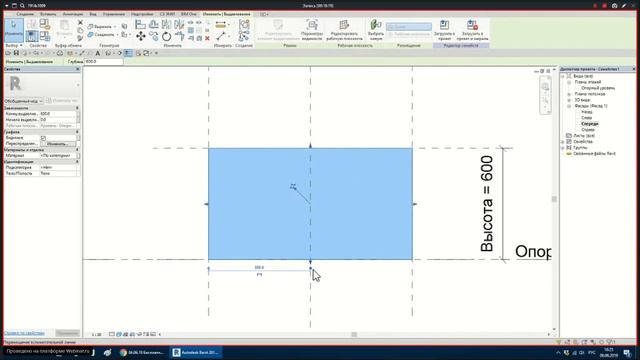Toggle the Visible (Видимый) checkbox in properties
This screenshot has height=360, width=640.
click(x=43, y=138)
